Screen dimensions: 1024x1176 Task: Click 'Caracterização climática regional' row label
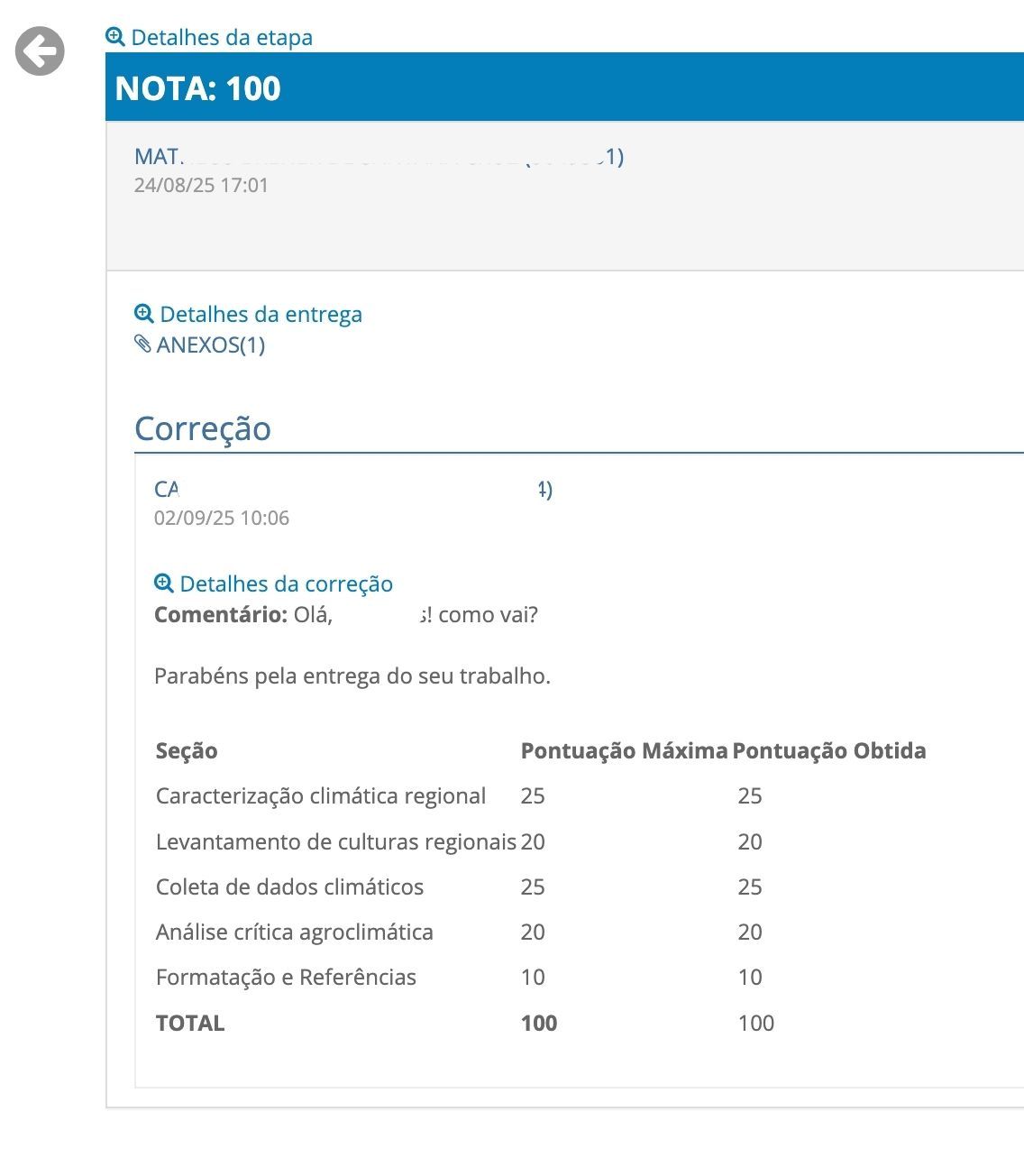(321, 796)
